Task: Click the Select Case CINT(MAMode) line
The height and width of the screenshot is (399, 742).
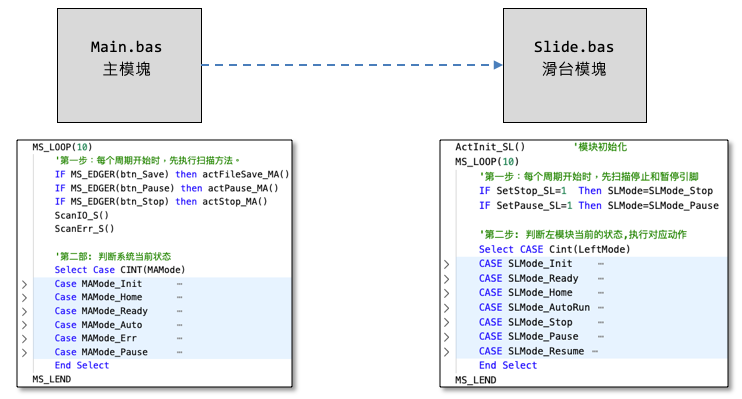Action: click(120, 270)
